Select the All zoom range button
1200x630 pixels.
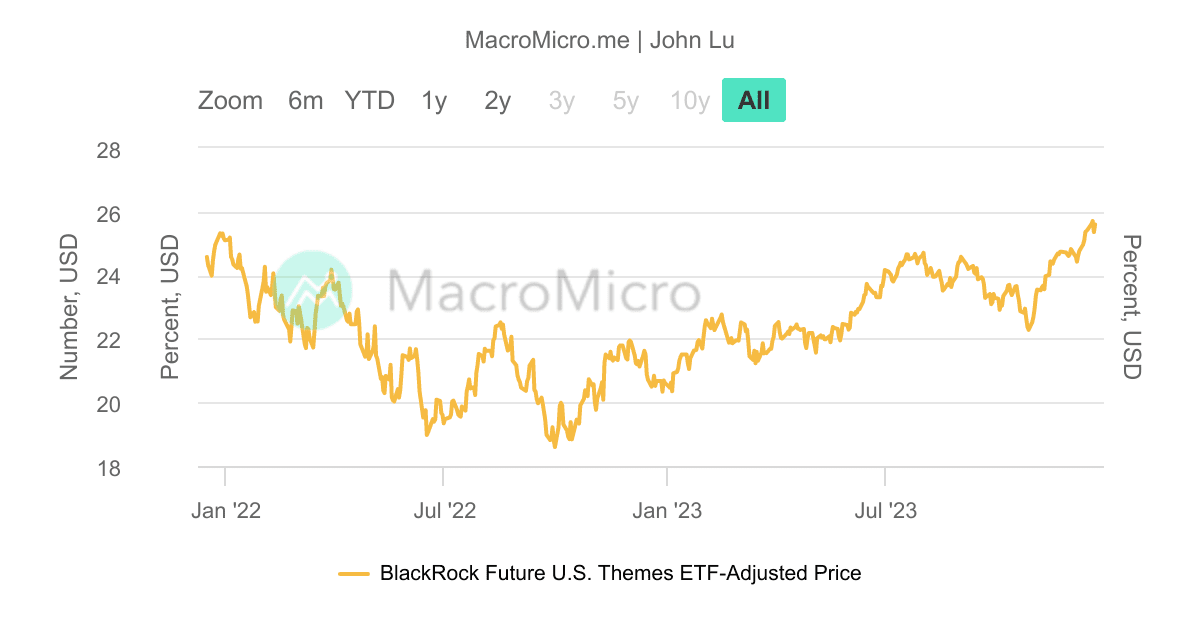[x=754, y=100]
